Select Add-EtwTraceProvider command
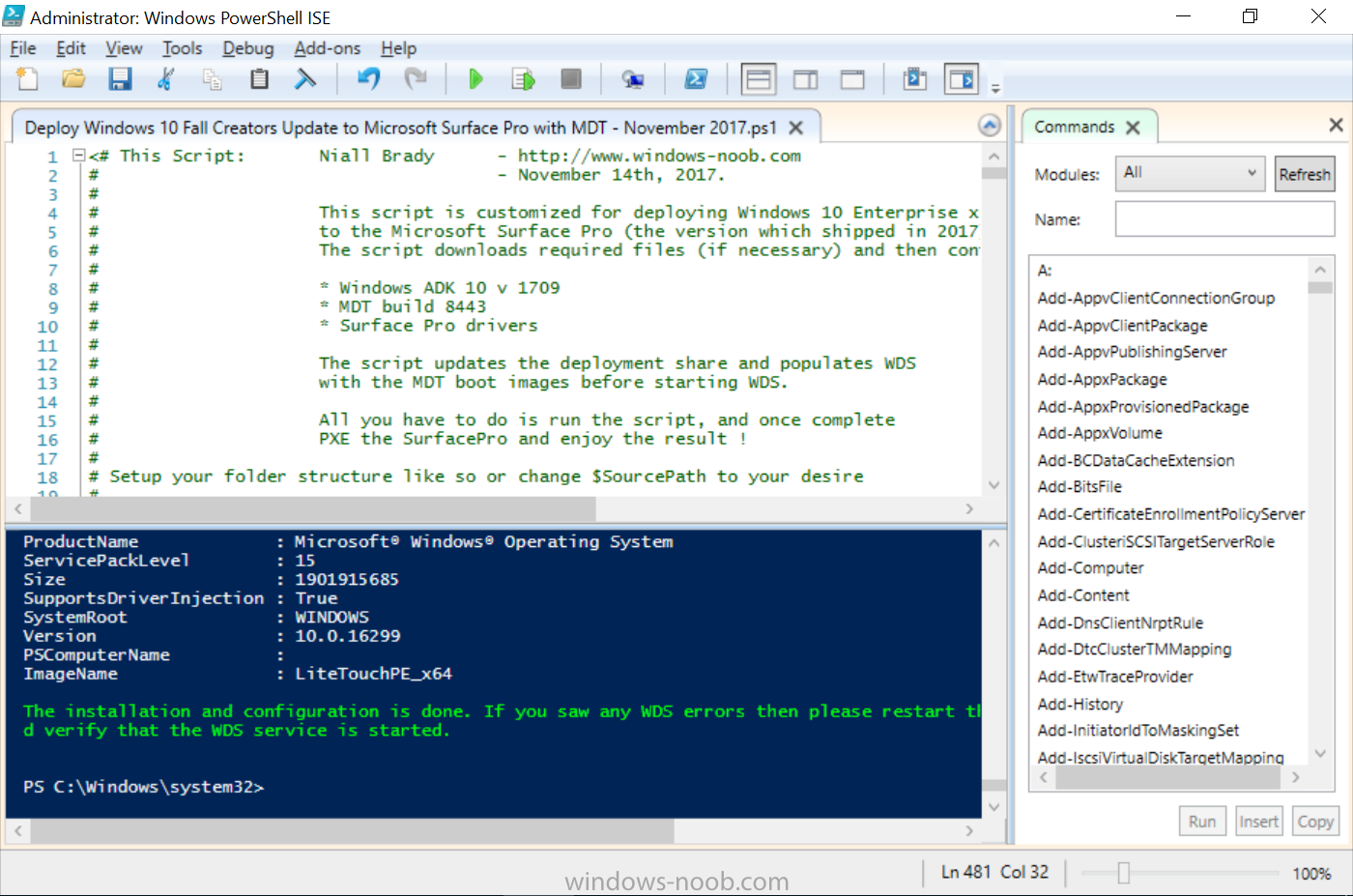The height and width of the screenshot is (896, 1353). tap(1115, 677)
